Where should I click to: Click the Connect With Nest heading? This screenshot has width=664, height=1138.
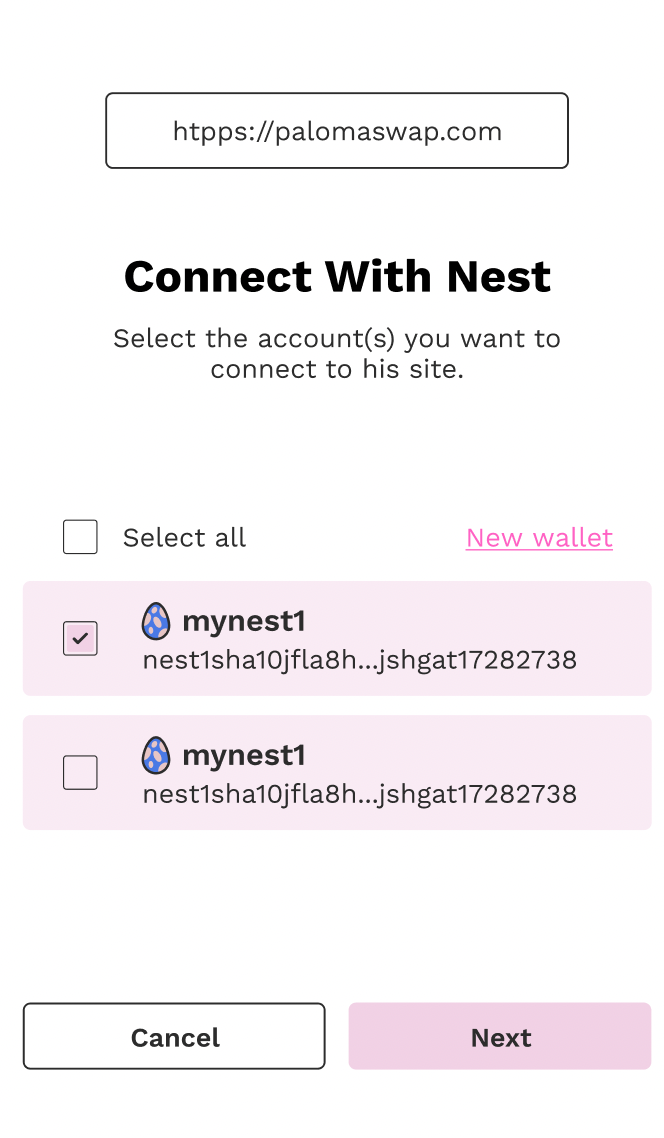point(336,277)
